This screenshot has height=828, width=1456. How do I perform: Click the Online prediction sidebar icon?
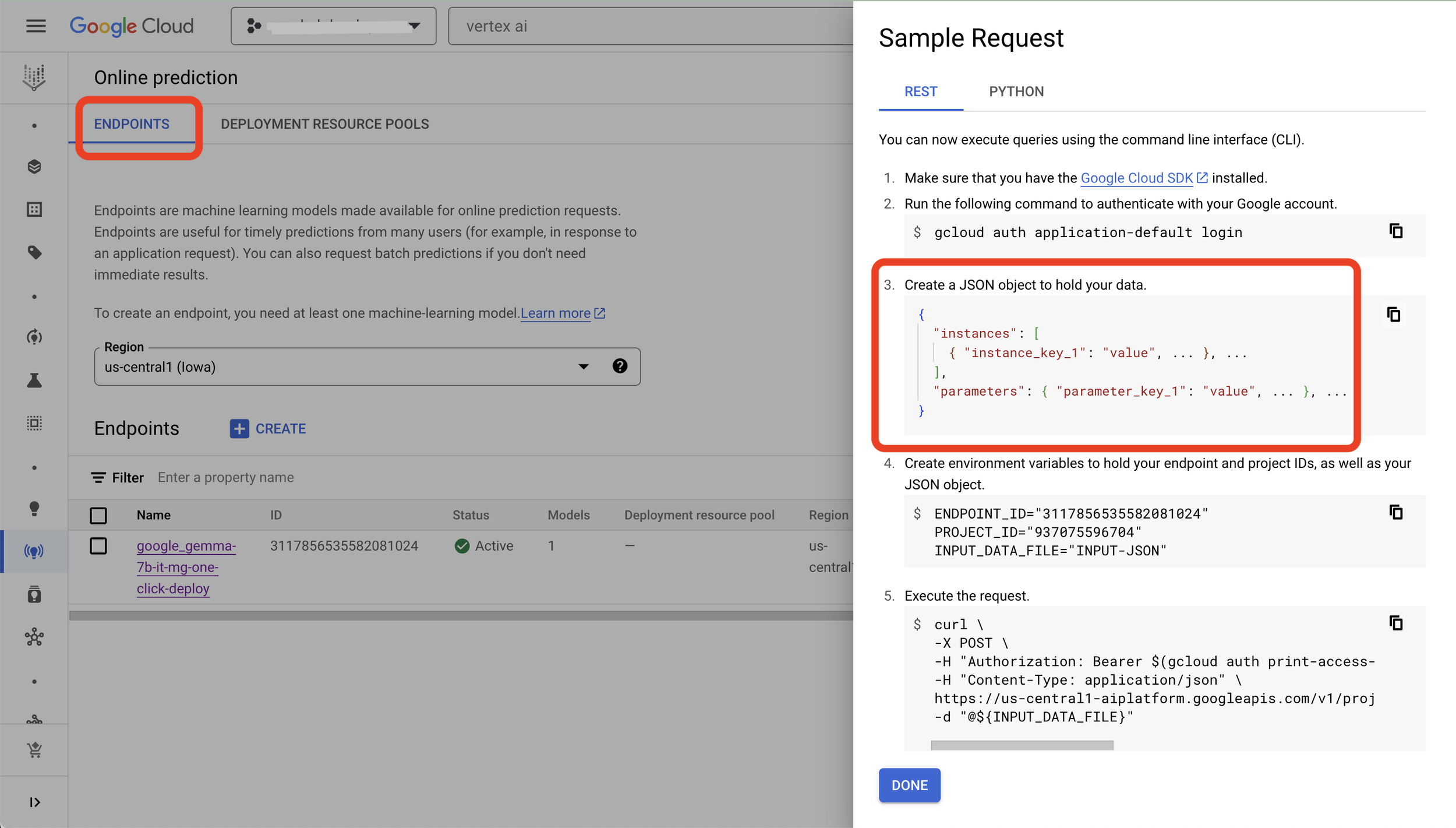[x=34, y=551]
